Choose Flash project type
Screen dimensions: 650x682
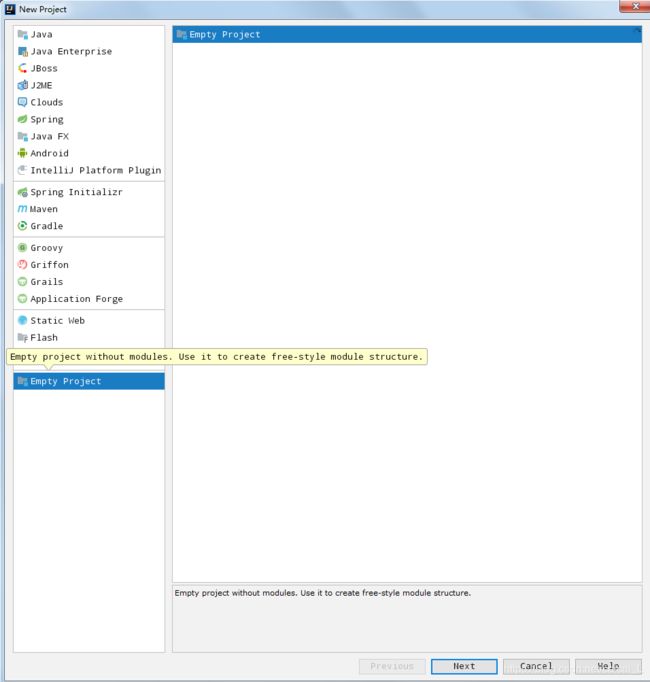pyautogui.click(x=89, y=337)
